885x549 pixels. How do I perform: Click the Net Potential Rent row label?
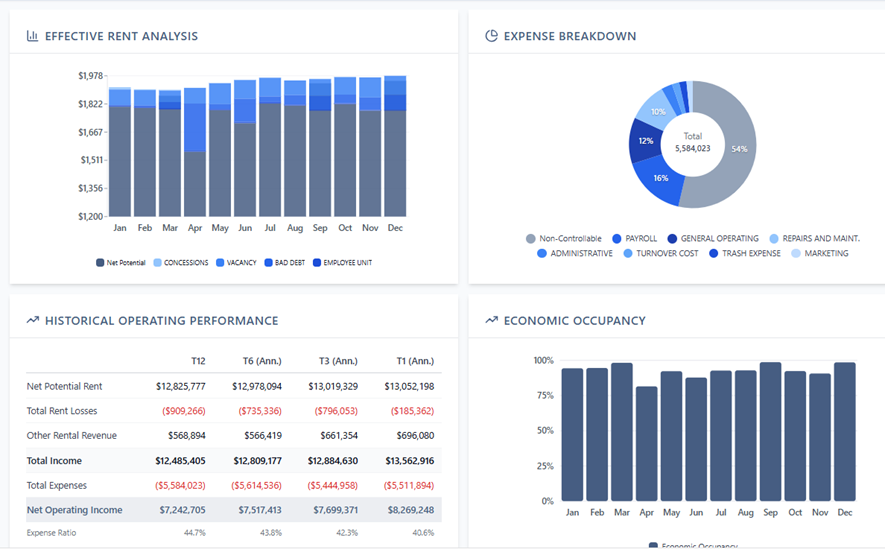64,387
